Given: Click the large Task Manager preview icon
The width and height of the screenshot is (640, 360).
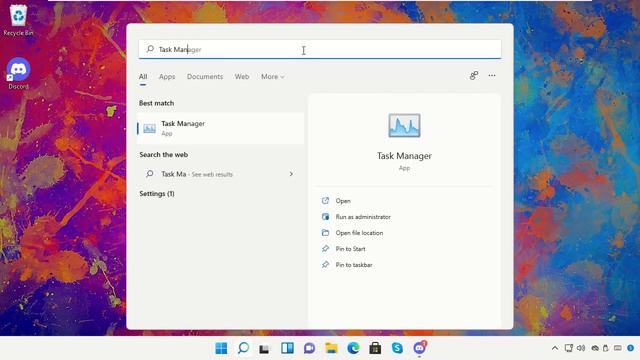Looking at the screenshot, I should click(x=404, y=125).
